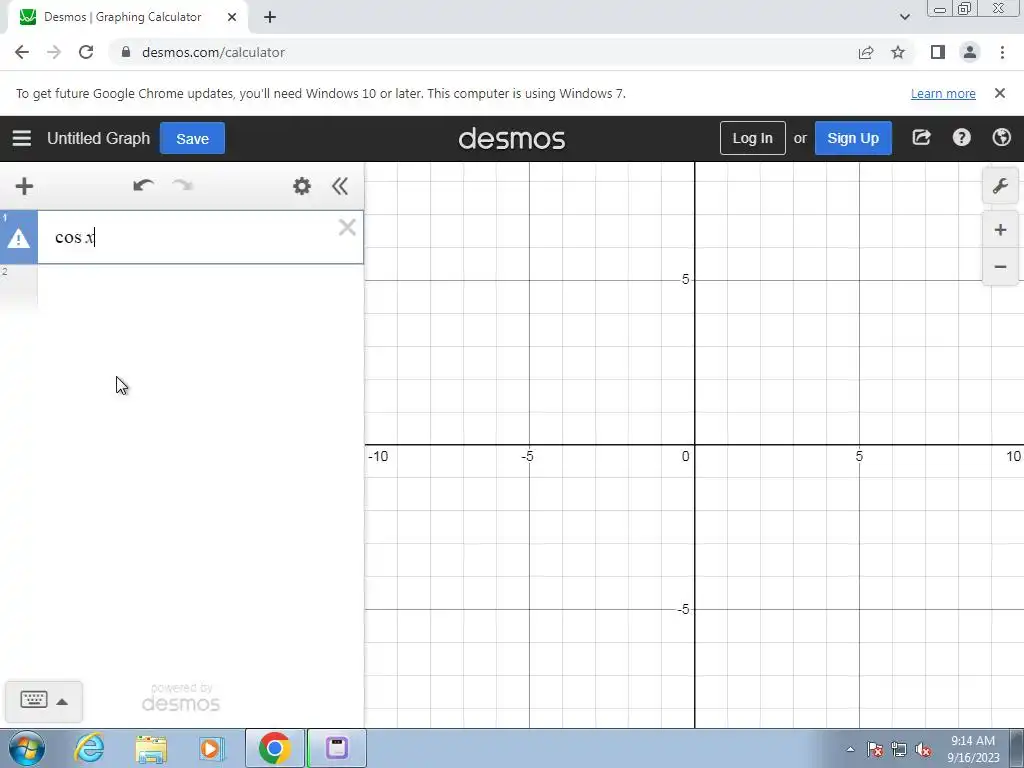Open the Desmos hamburger menu
This screenshot has width=1024, height=768.
22,138
